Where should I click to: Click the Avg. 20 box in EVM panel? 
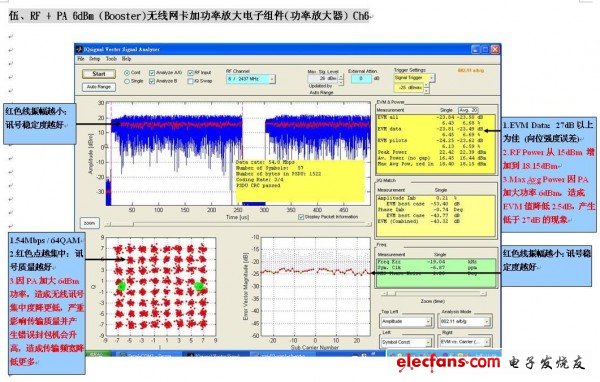[468, 110]
